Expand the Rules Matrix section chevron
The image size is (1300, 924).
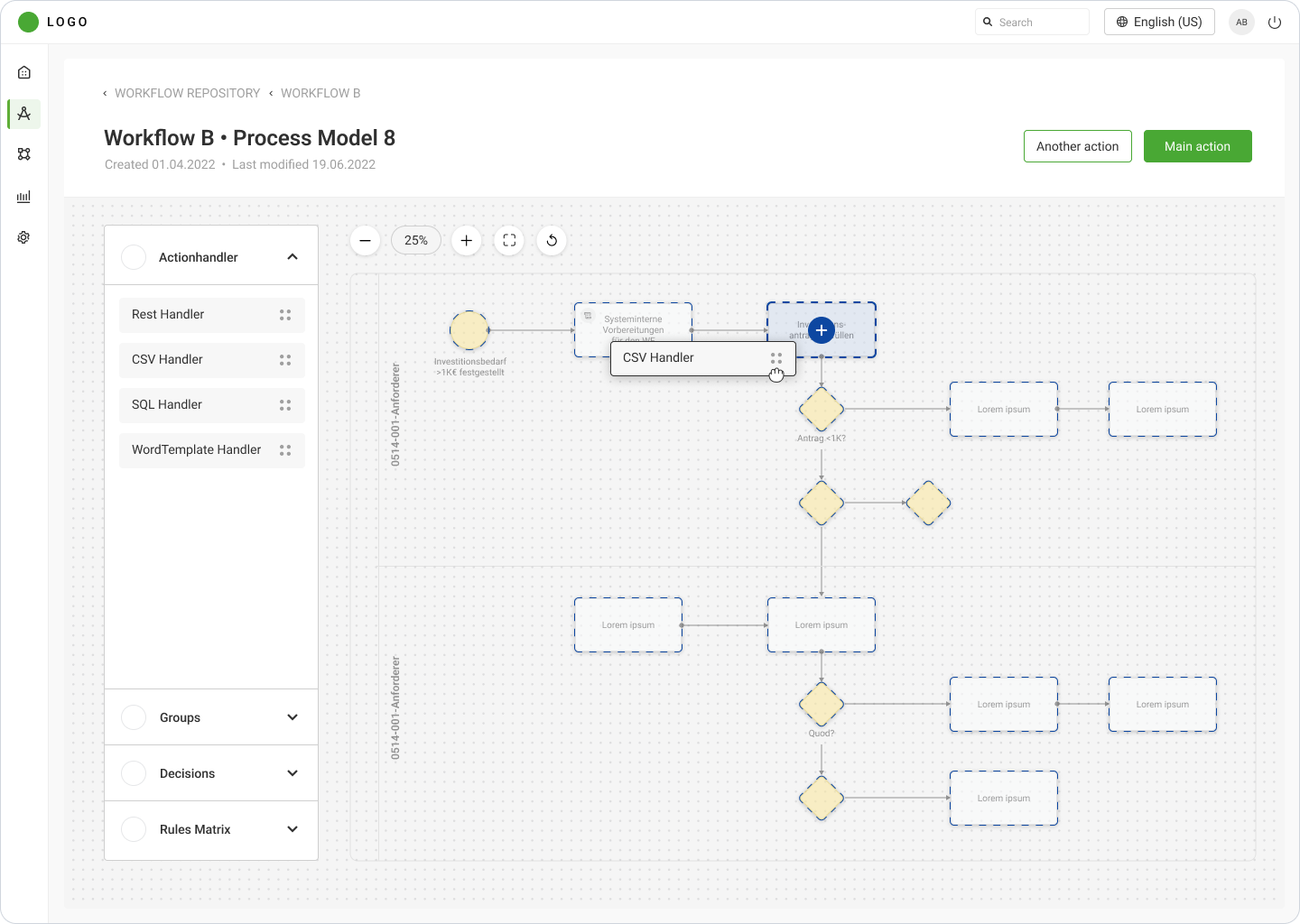[x=292, y=829]
